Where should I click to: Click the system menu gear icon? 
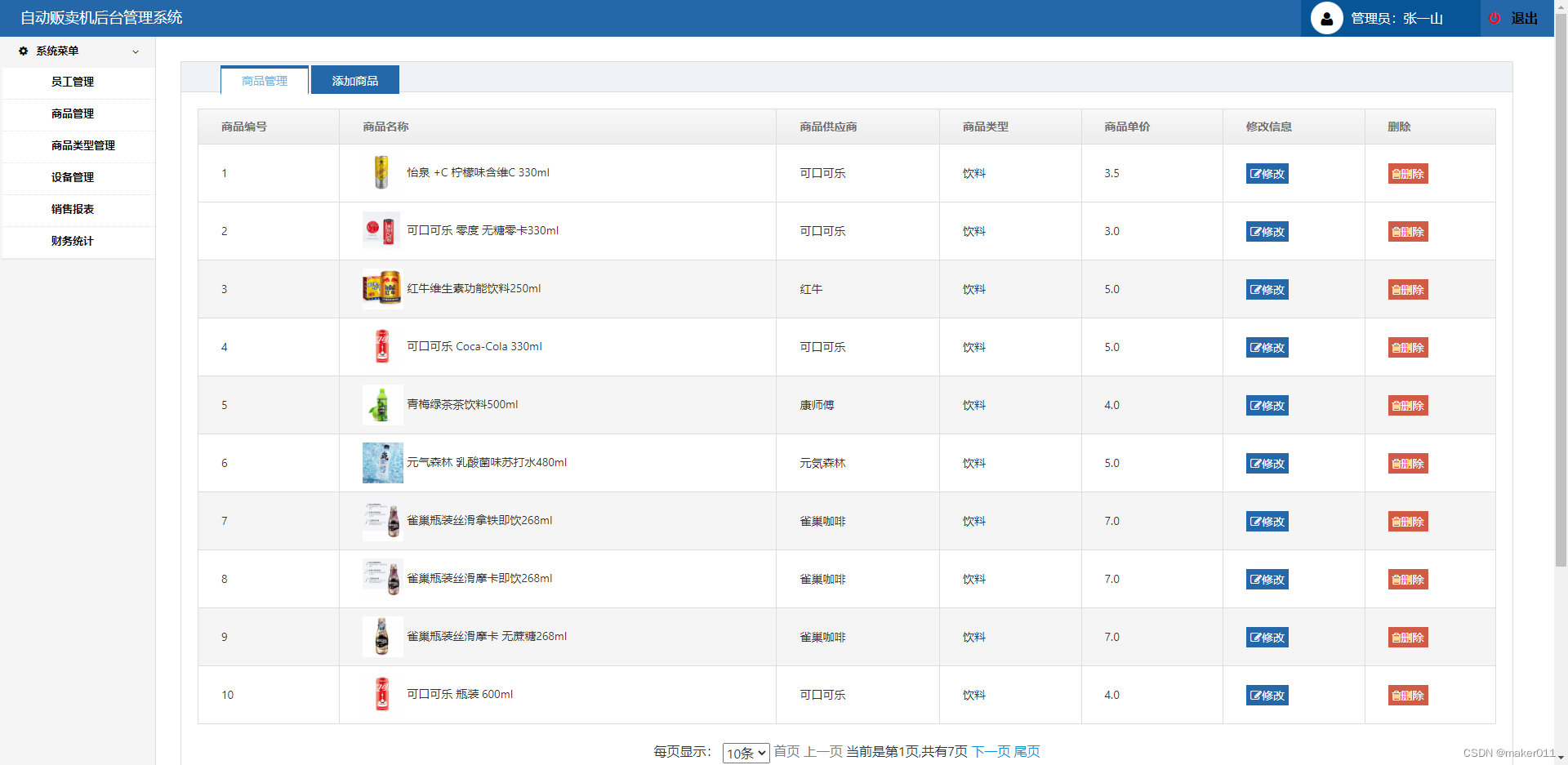pyautogui.click(x=24, y=51)
